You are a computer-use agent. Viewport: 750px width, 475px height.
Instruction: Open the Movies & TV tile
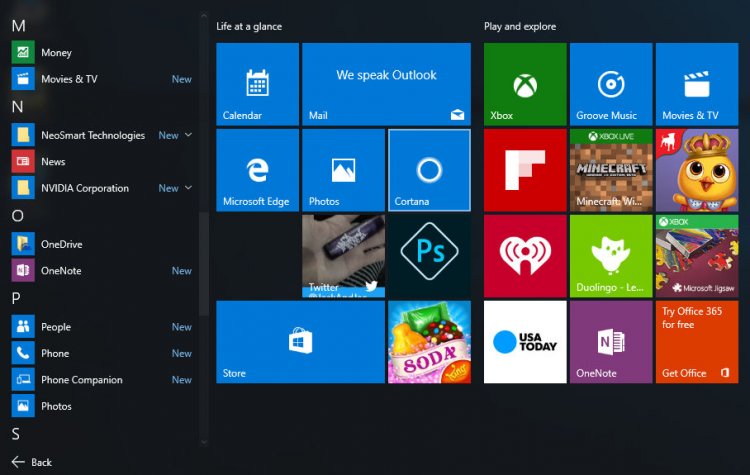pos(697,84)
